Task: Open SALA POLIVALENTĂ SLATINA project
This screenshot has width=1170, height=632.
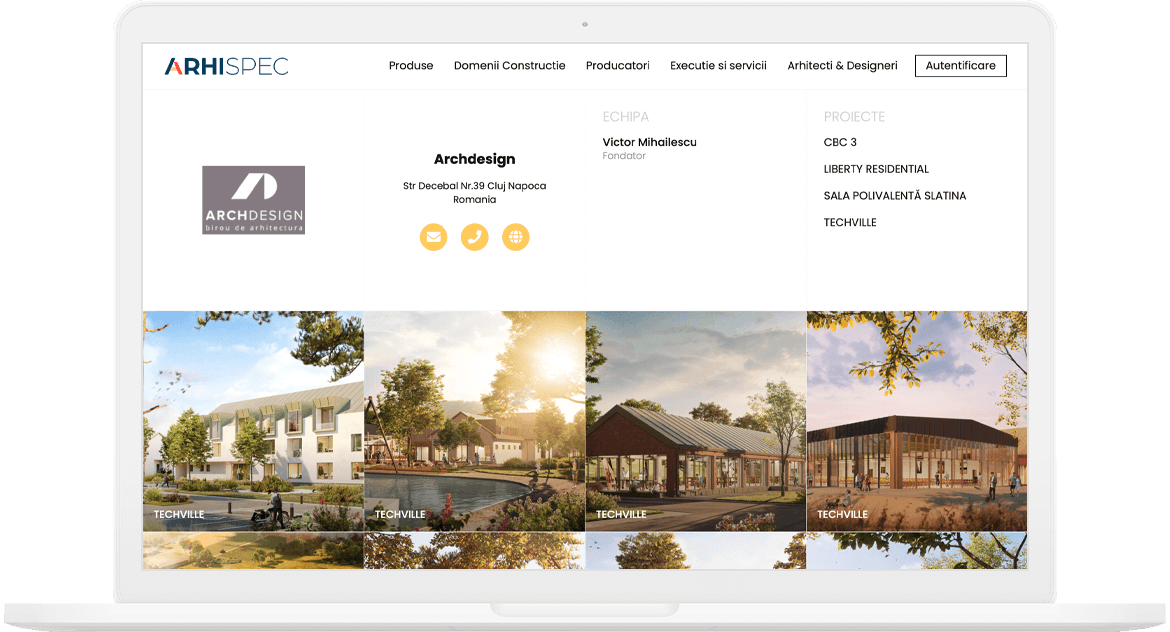Action: tap(894, 196)
